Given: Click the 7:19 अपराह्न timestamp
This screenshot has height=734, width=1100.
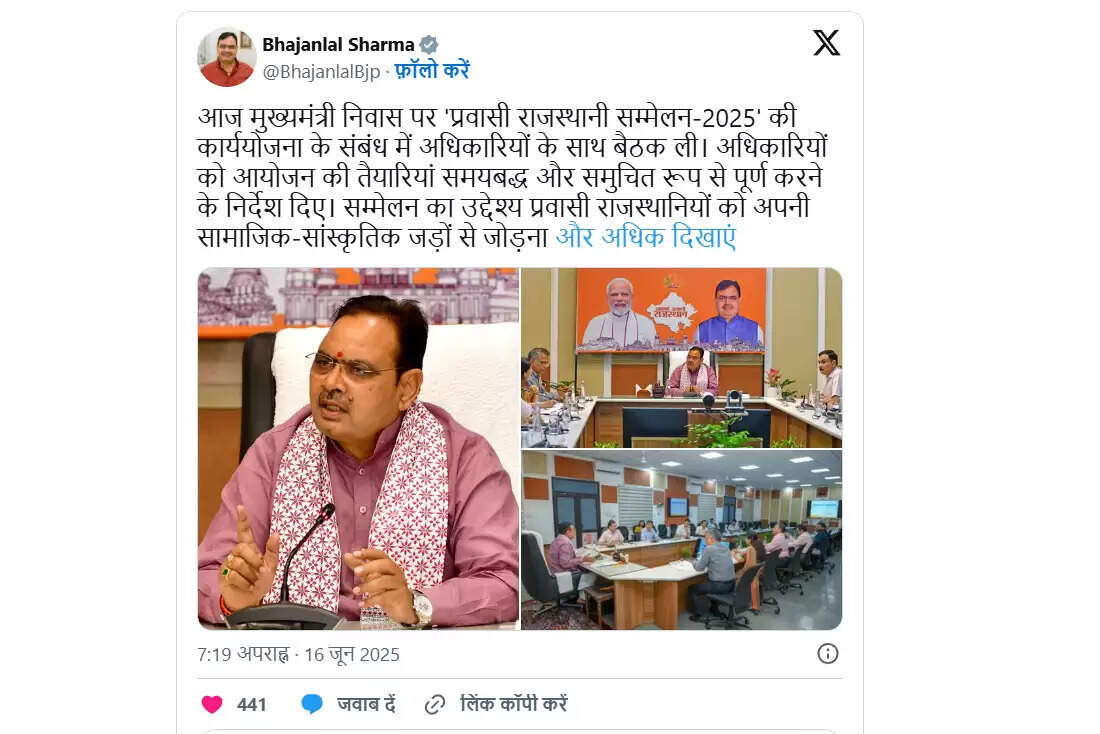Looking at the screenshot, I should tap(243, 655).
